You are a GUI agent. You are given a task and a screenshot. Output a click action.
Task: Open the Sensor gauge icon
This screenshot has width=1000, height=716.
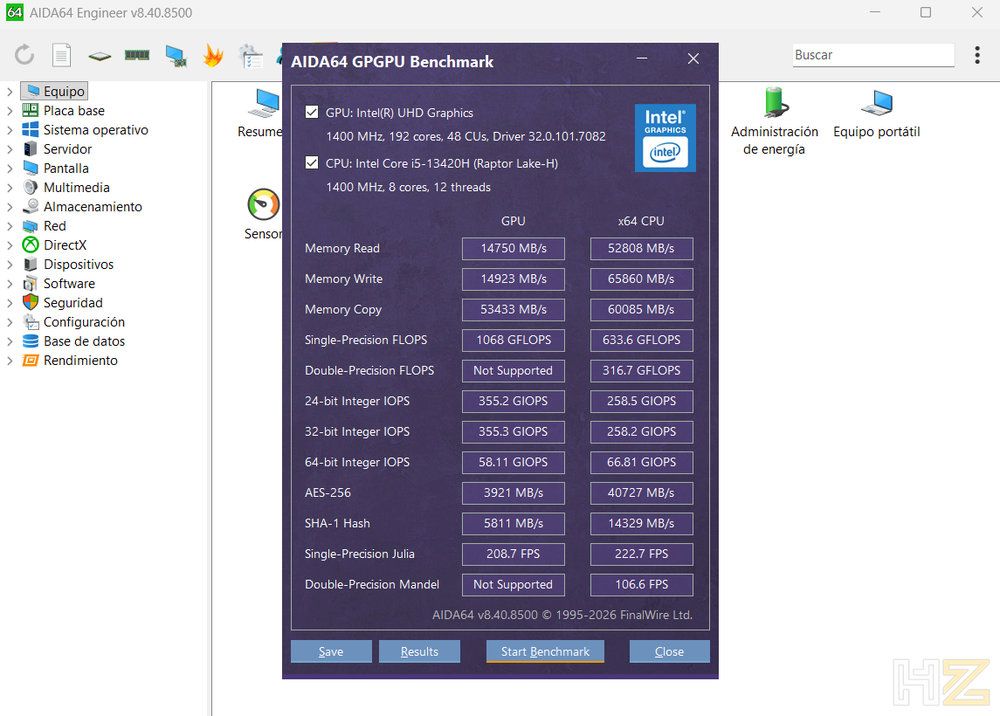[x=263, y=205]
